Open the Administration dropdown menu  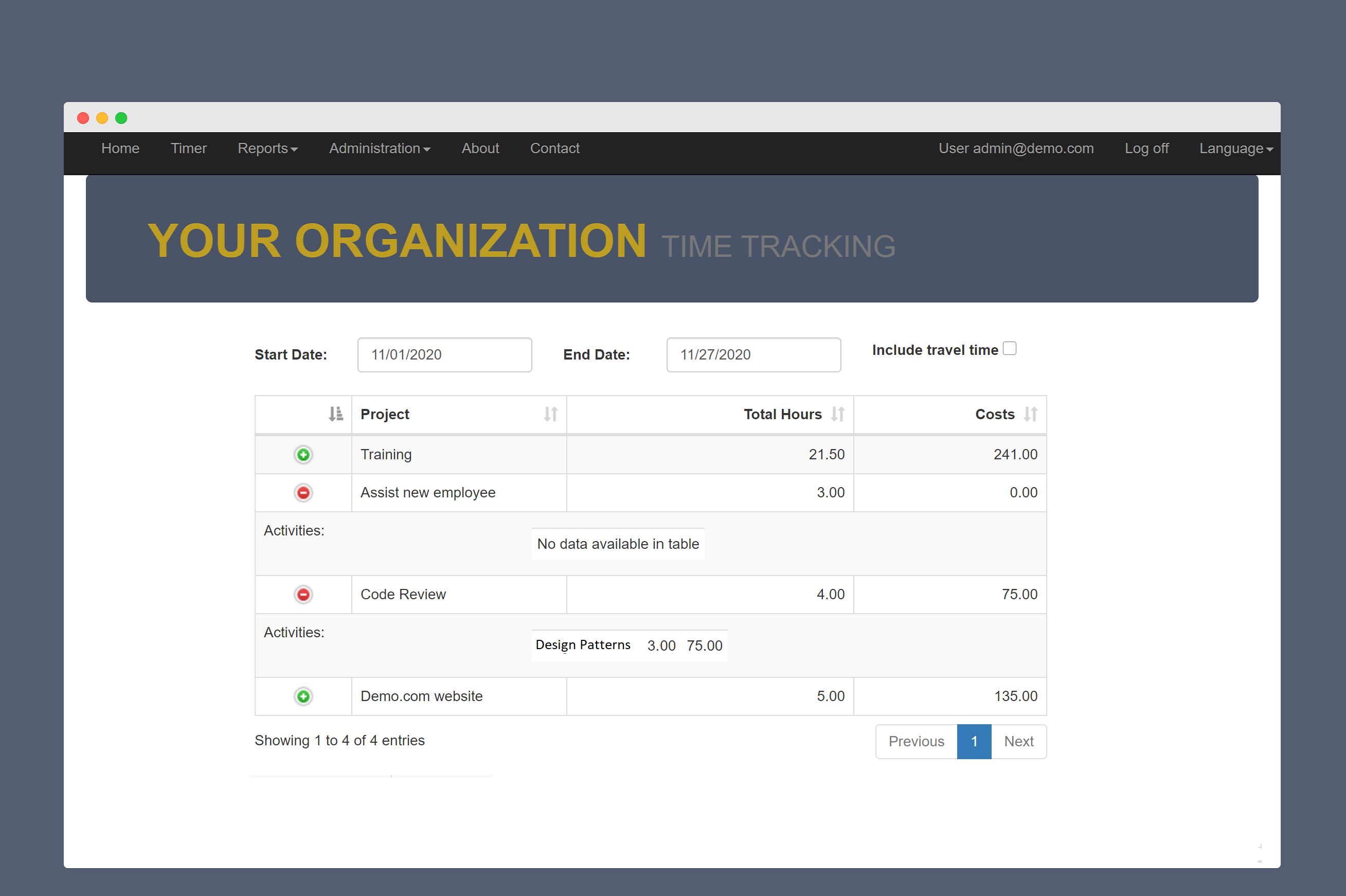tap(380, 149)
